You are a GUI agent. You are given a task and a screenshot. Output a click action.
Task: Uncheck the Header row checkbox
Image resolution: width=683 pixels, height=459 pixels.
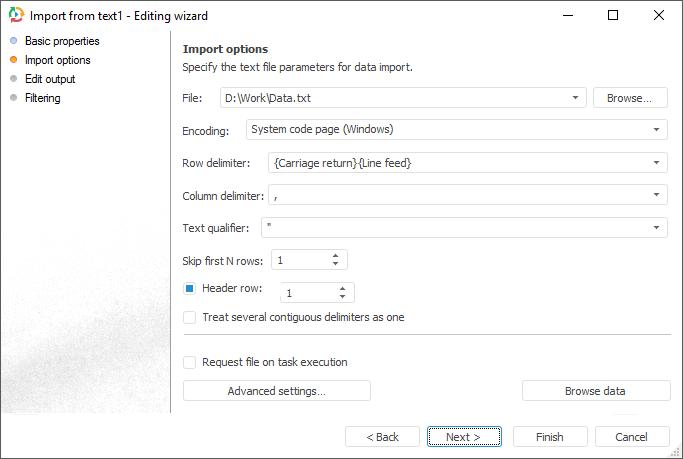[x=190, y=289]
